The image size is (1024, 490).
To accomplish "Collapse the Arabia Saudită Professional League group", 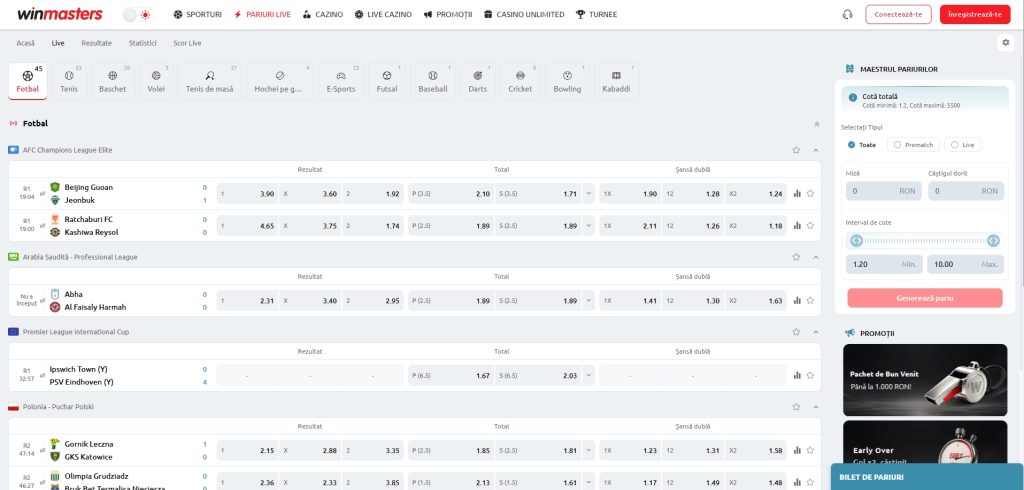I will point(816,257).
